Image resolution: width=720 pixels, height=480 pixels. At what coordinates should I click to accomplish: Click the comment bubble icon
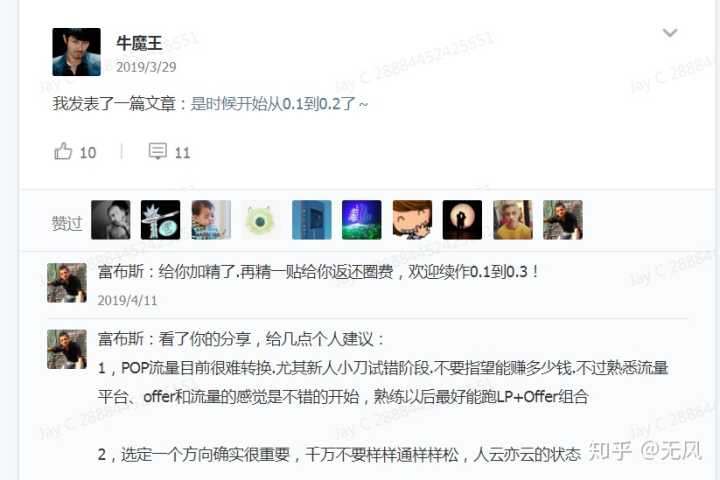tap(158, 151)
